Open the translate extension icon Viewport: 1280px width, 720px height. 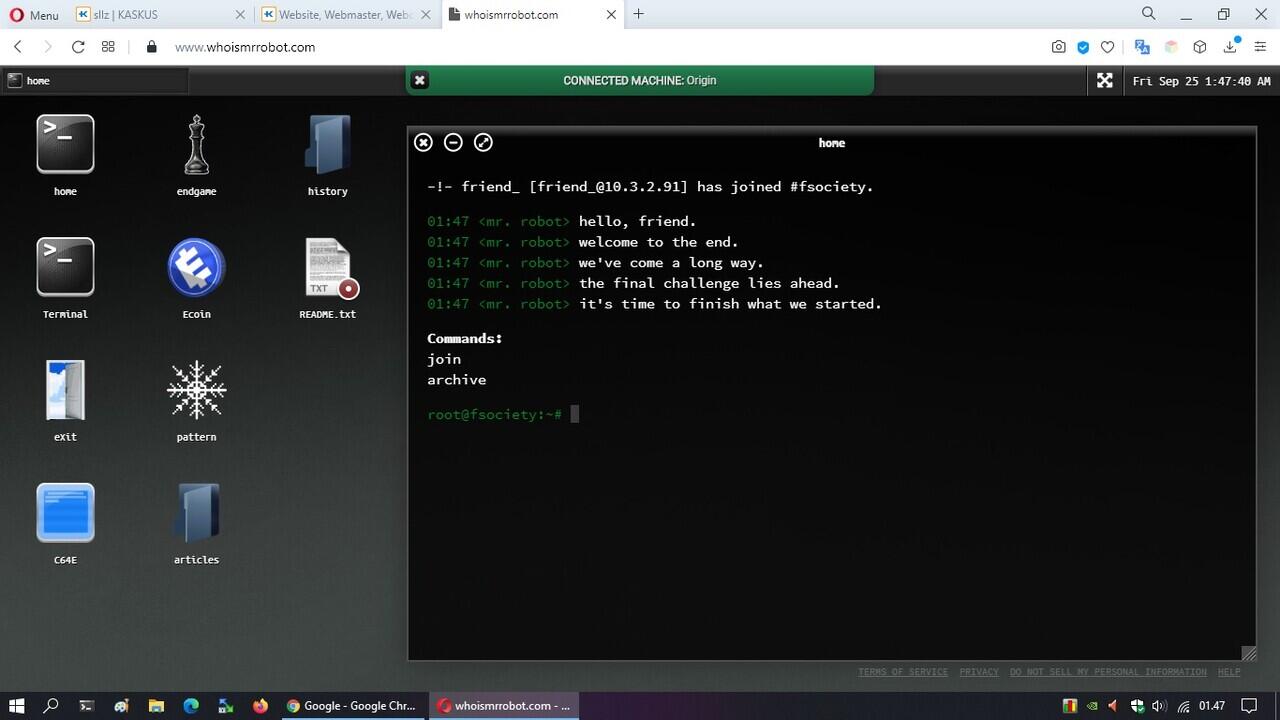1142,47
